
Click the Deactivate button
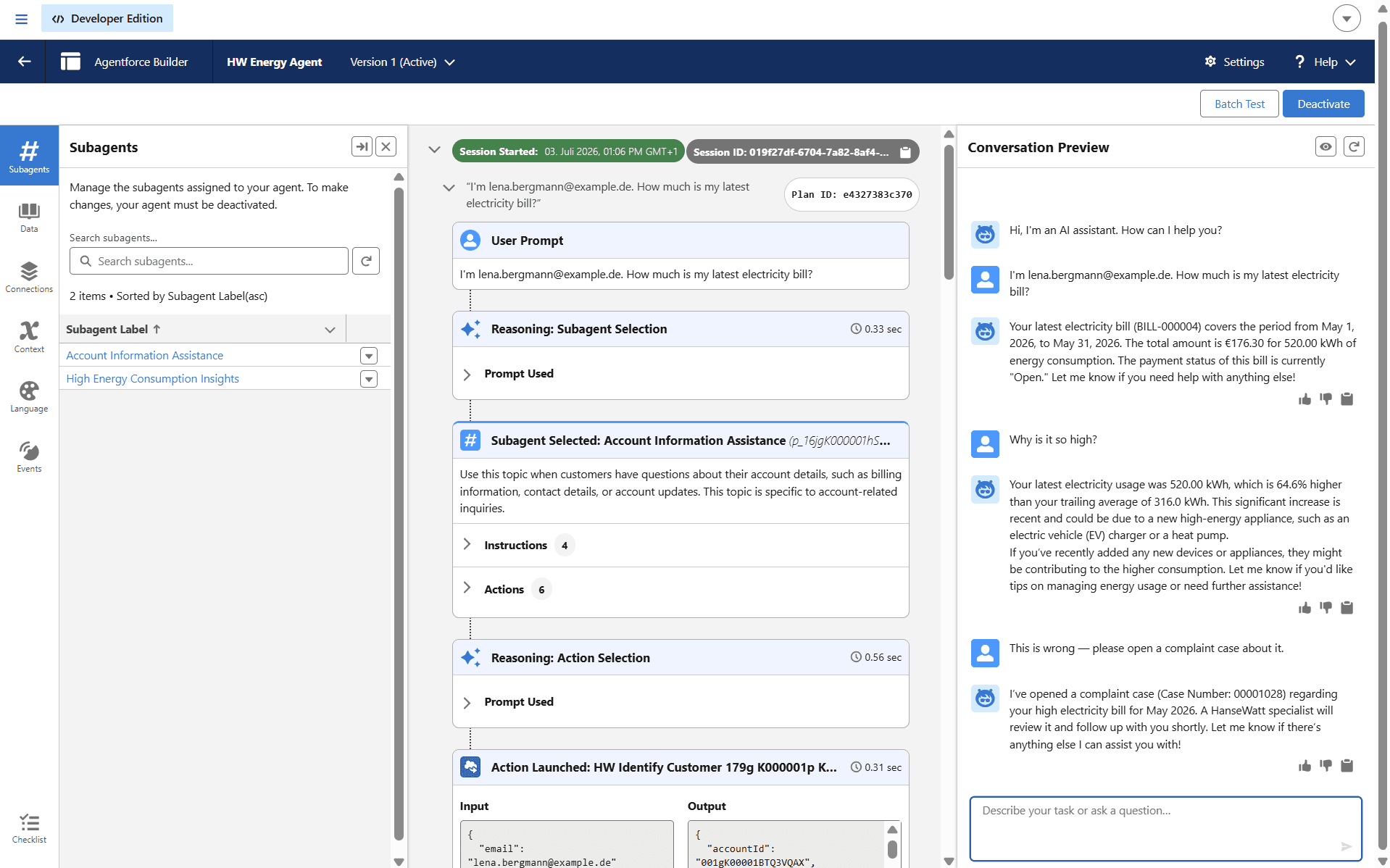pos(1323,104)
